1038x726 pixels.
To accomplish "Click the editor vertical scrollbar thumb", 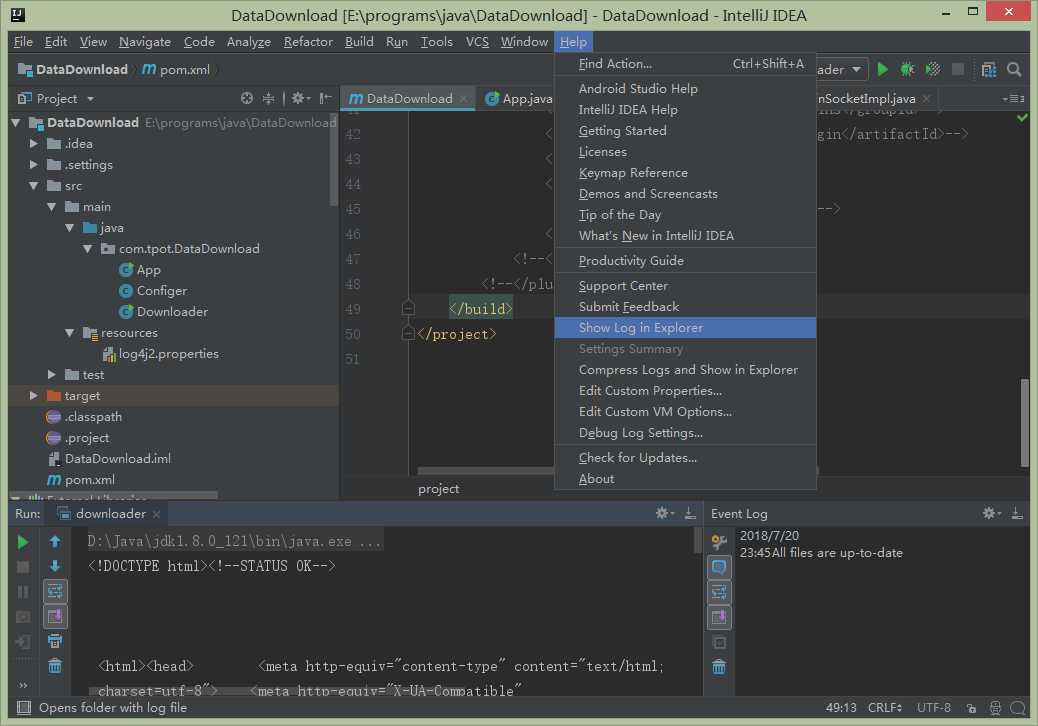I will (x=1024, y=424).
